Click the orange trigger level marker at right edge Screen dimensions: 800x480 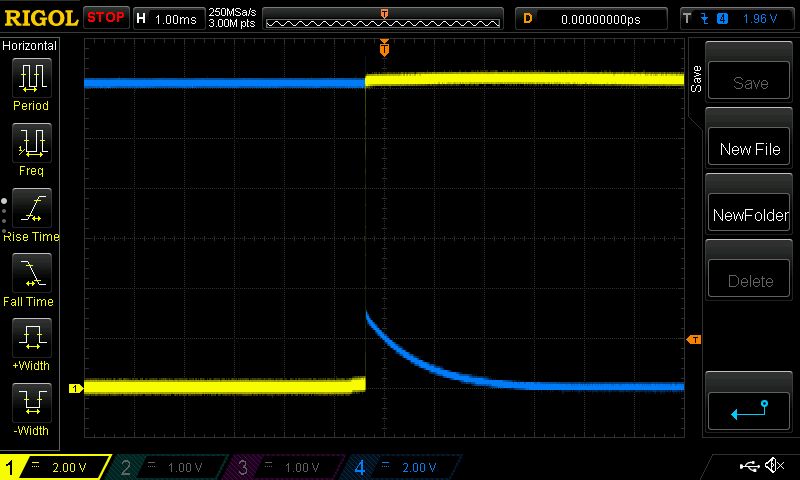694,340
